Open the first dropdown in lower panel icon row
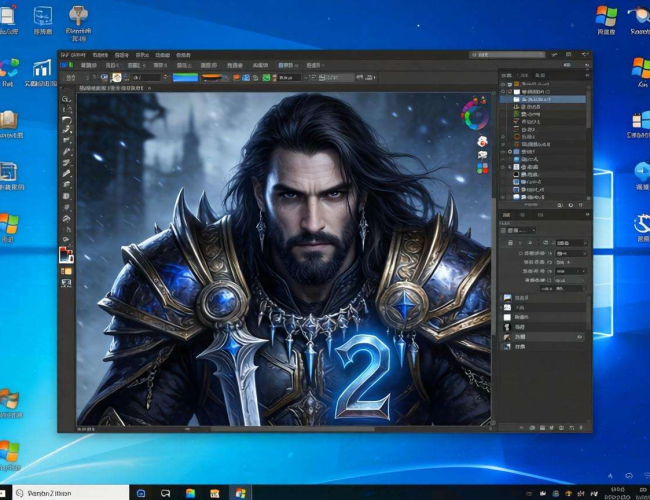Image resolution: width=650 pixels, height=500 pixels. click(572, 243)
